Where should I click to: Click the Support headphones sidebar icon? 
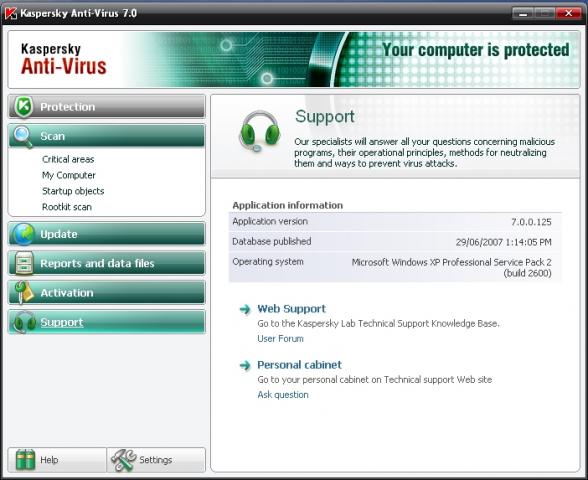coord(24,322)
